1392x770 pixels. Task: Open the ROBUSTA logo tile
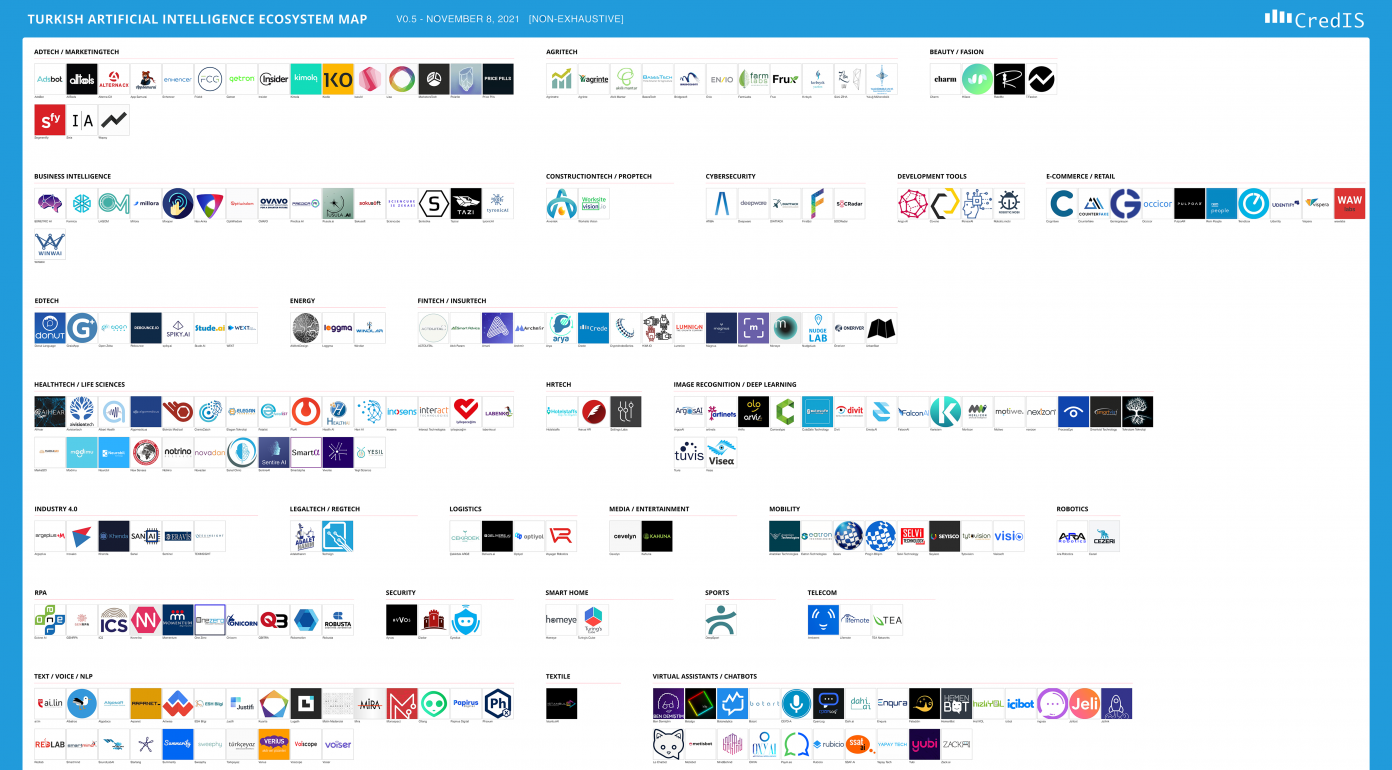[338, 620]
